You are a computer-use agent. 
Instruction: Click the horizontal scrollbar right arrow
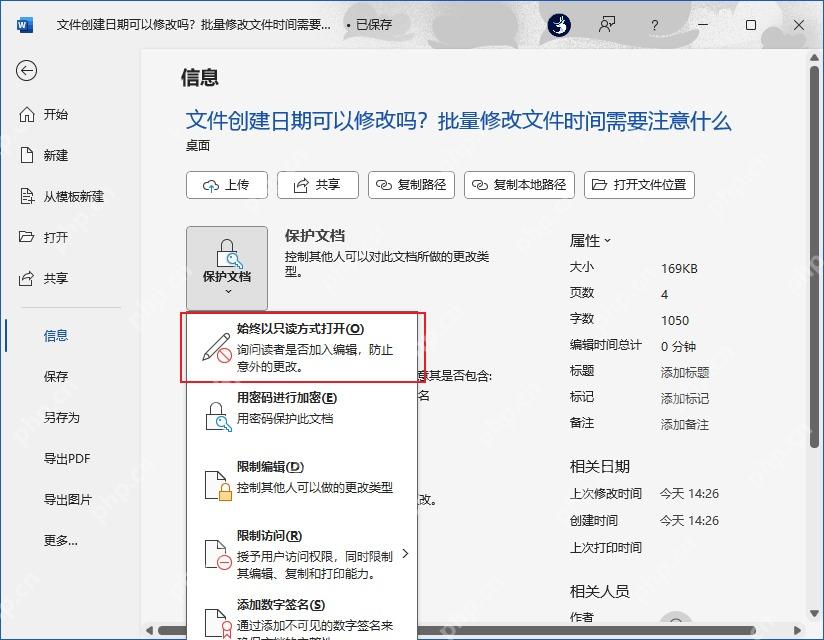click(797, 630)
